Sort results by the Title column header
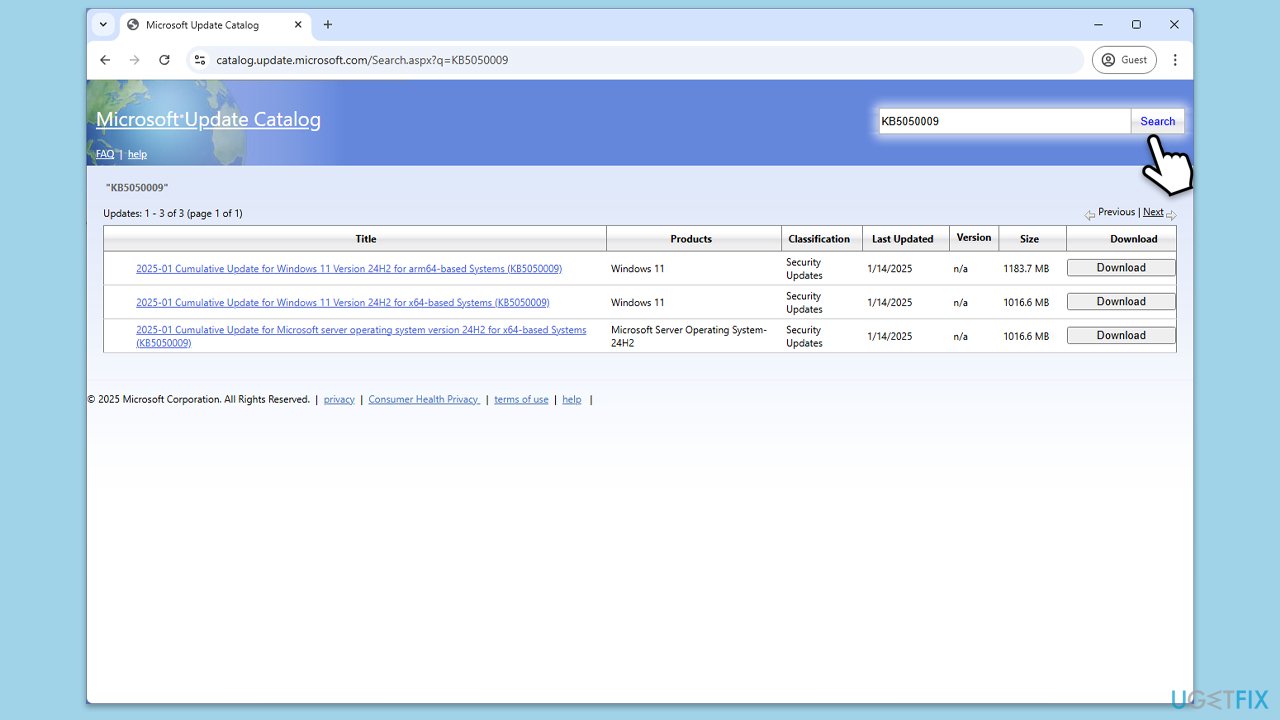Viewport: 1280px width, 720px height. coord(366,239)
